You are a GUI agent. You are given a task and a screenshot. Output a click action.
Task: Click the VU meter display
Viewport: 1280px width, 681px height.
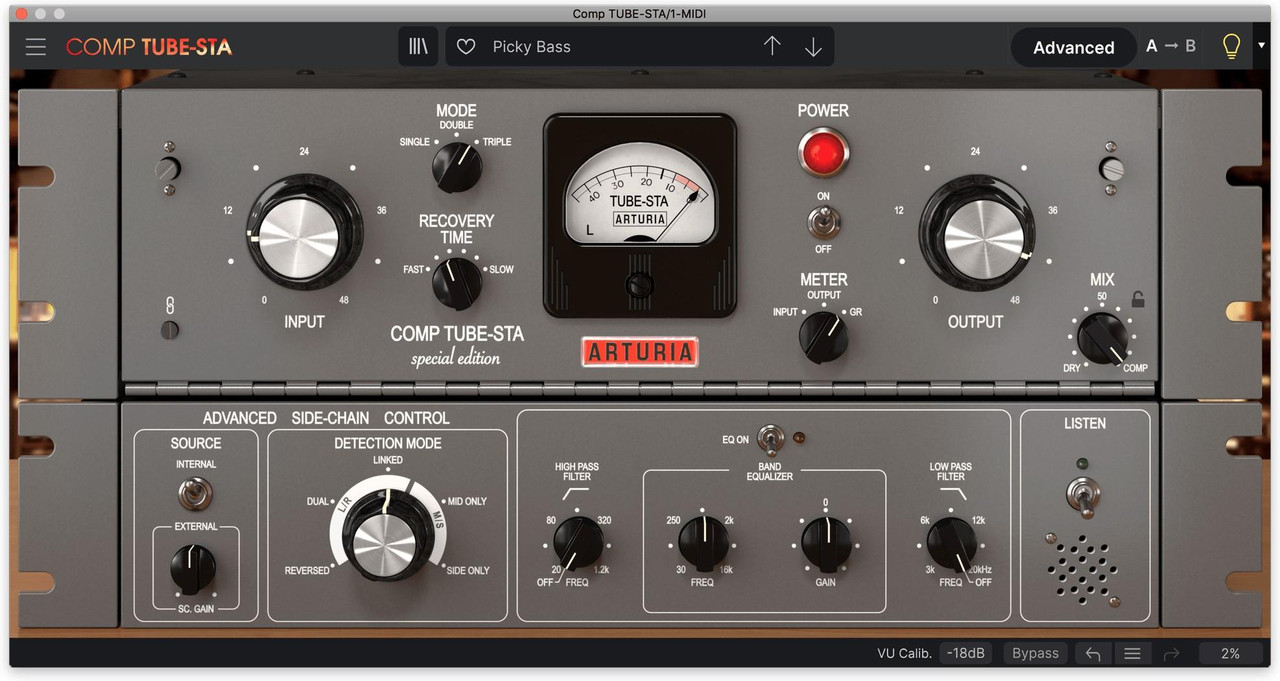(640, 195)
